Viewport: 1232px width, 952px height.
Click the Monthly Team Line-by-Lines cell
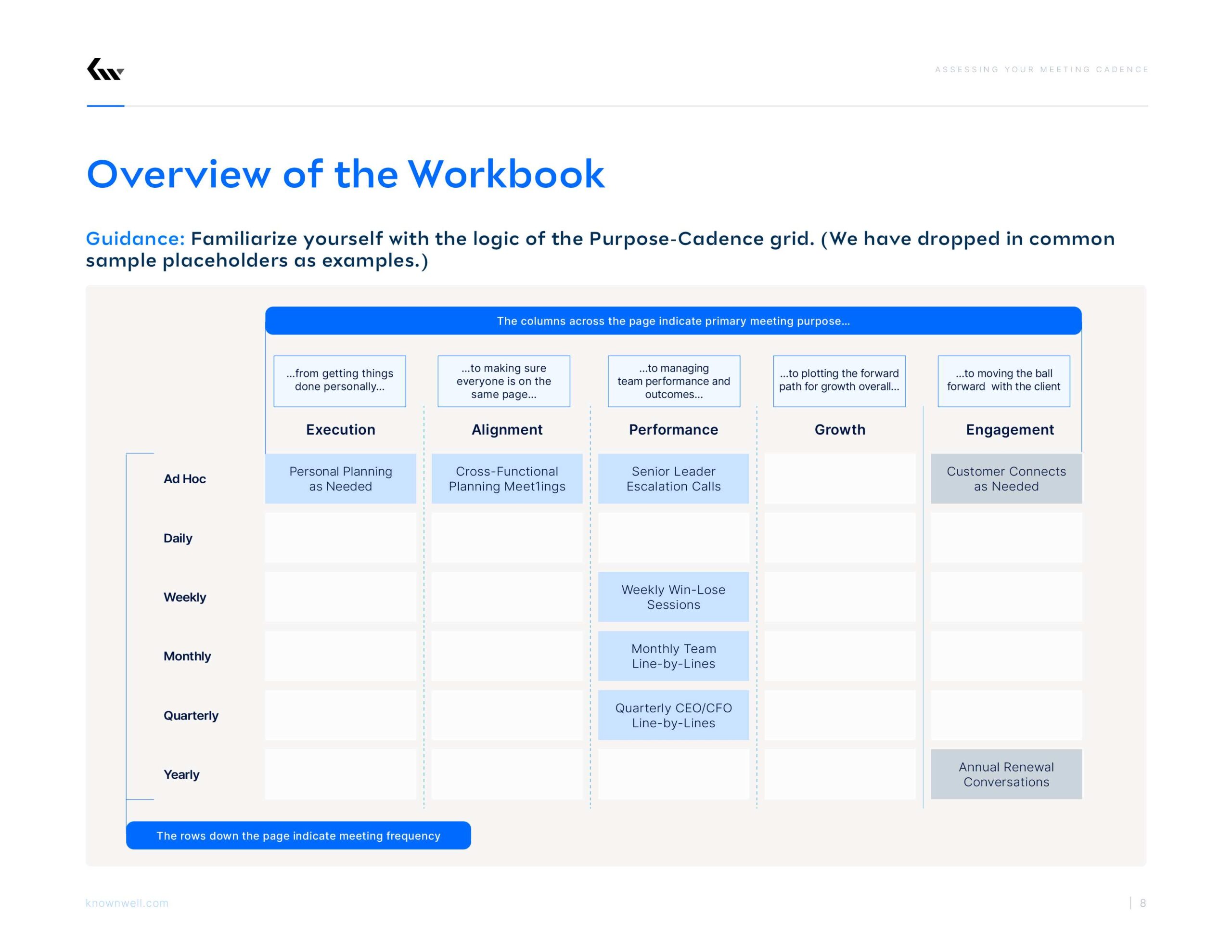click(672, 656)
